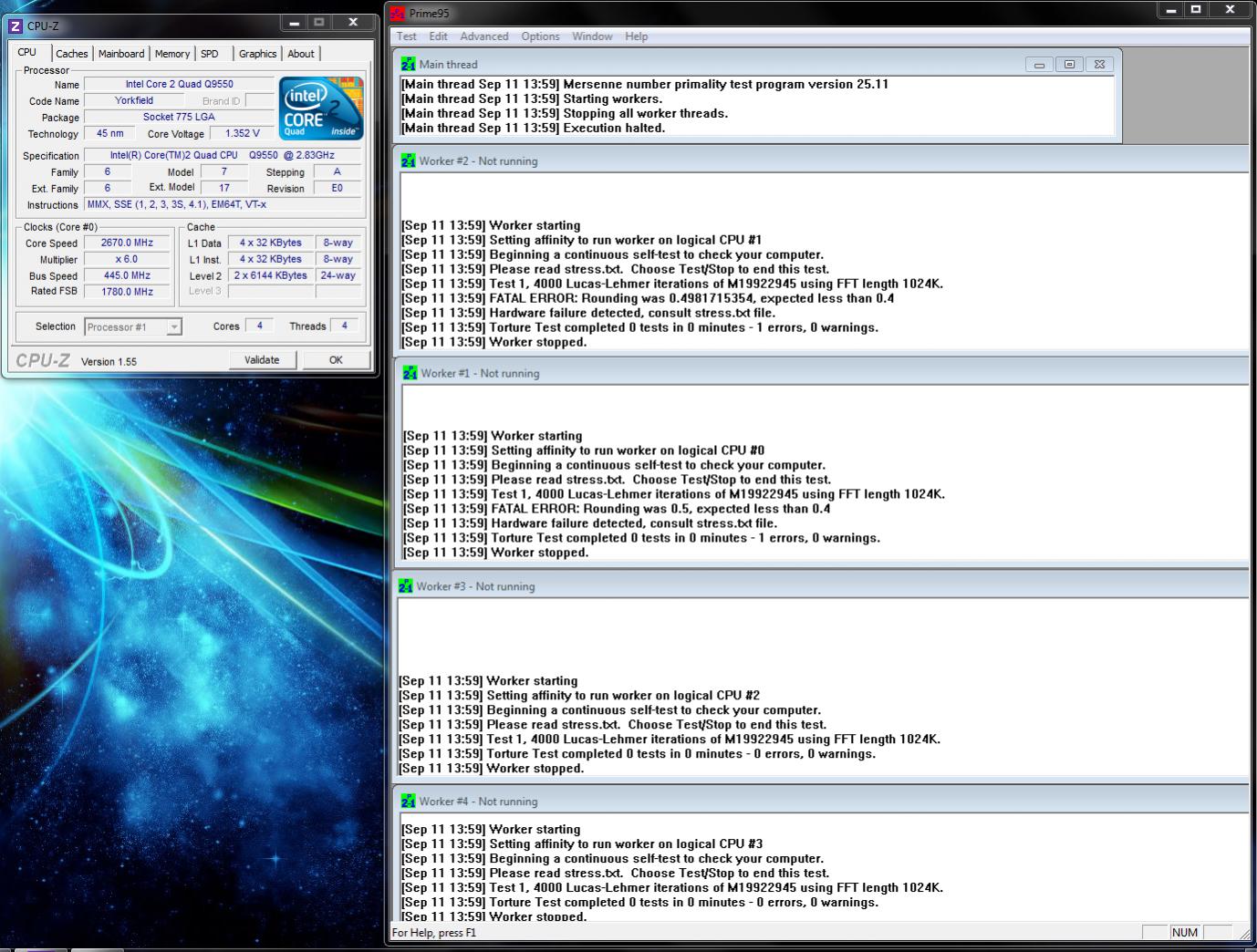Click the CPU-Z title bar icon
Image resolution: width=1257 pixels, height=952 pixels.
point(15,26)
